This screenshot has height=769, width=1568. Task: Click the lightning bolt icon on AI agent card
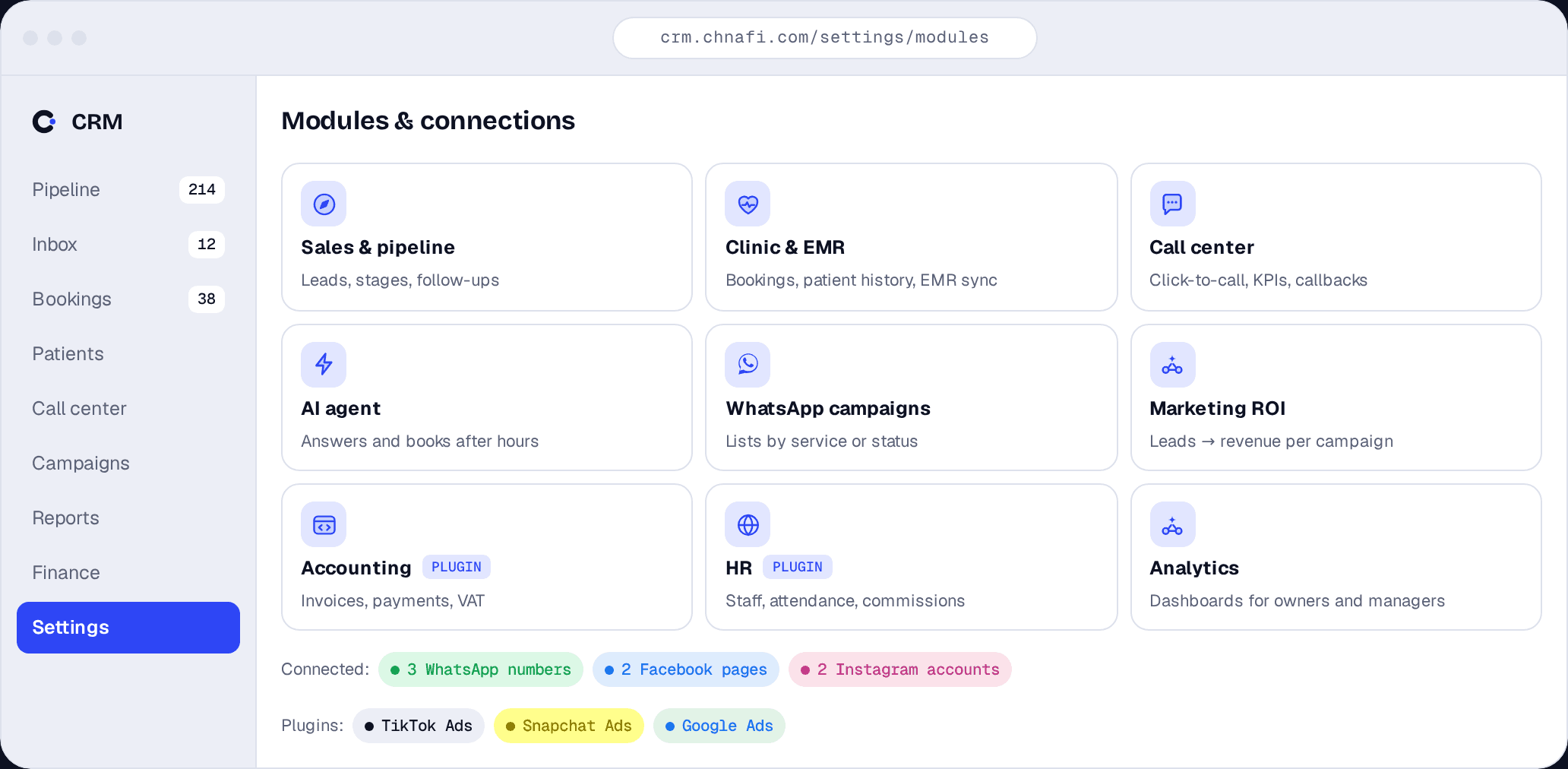324,365
